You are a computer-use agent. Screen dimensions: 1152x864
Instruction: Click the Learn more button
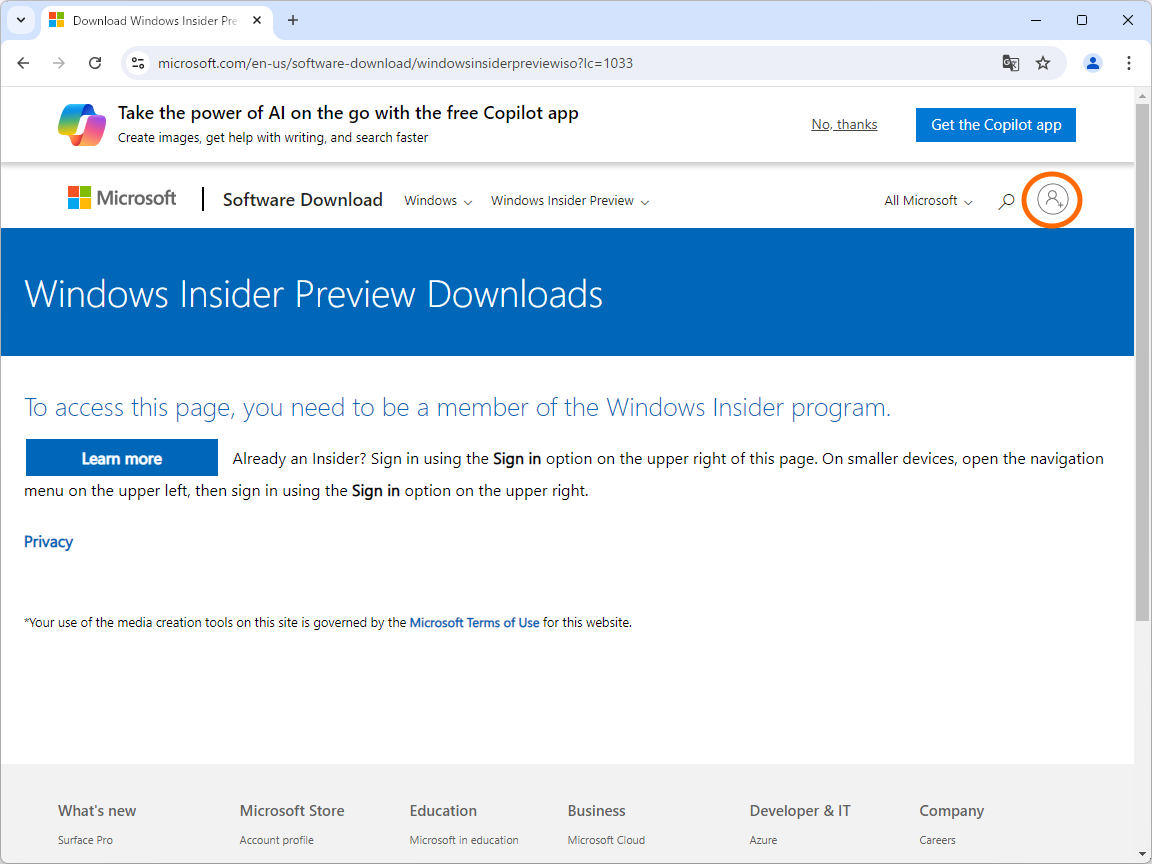(121, 457)
